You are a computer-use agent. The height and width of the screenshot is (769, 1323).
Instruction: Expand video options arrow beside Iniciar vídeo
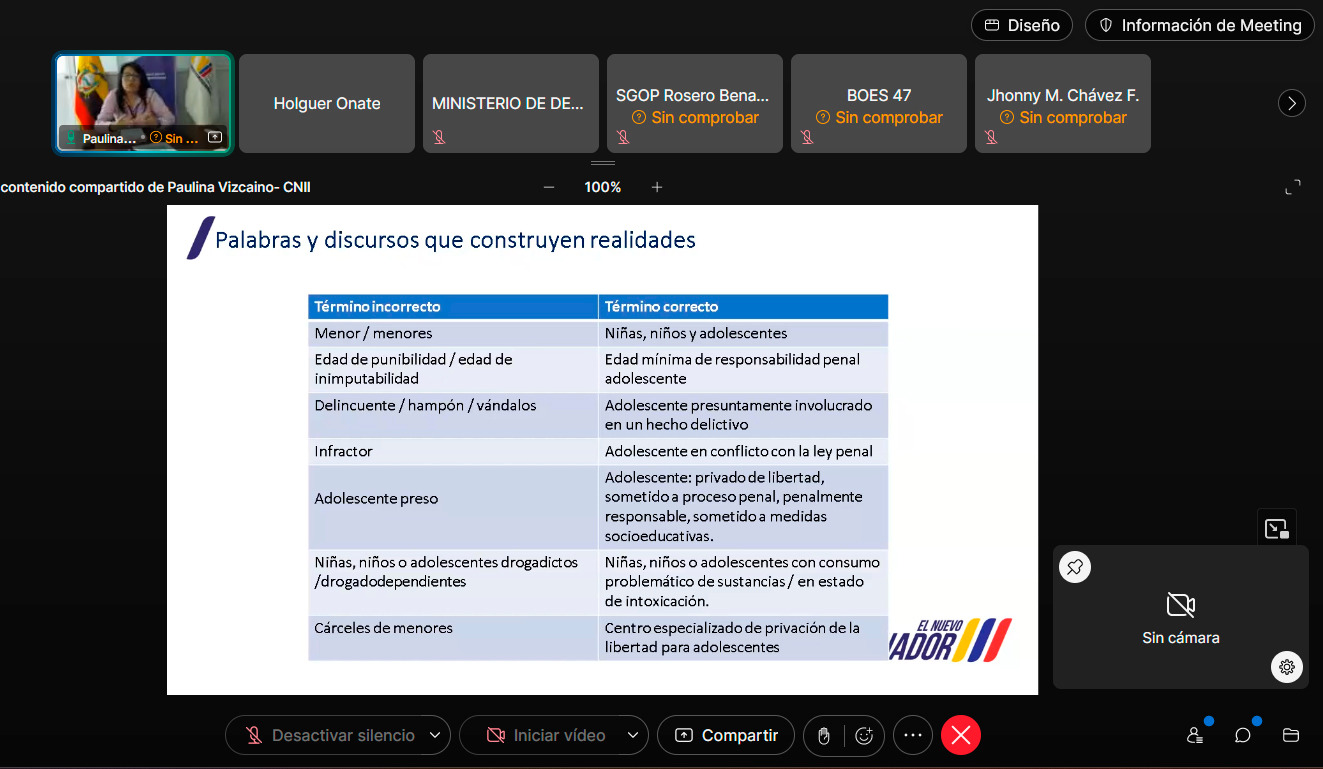pyautogui.click(x=631, y=735)
